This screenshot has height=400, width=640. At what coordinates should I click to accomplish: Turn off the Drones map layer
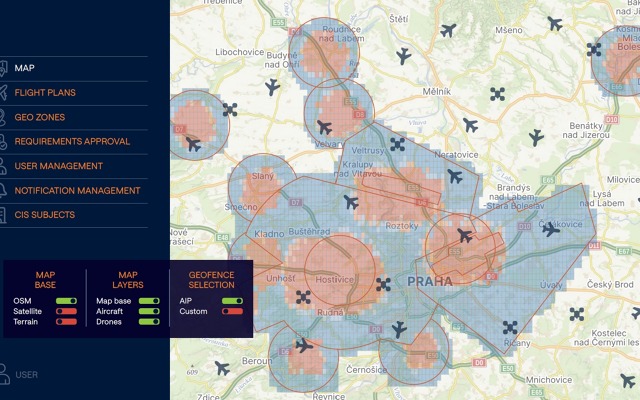pos(149,322)
